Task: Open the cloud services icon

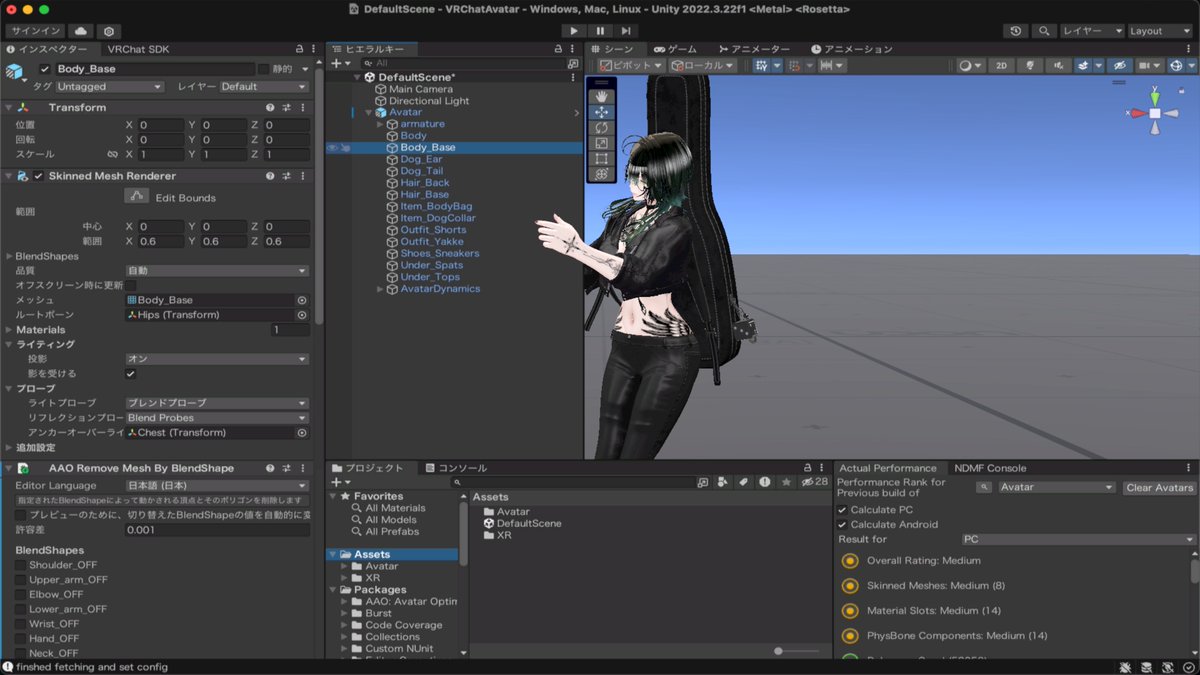Action: (x=81, y=31)
